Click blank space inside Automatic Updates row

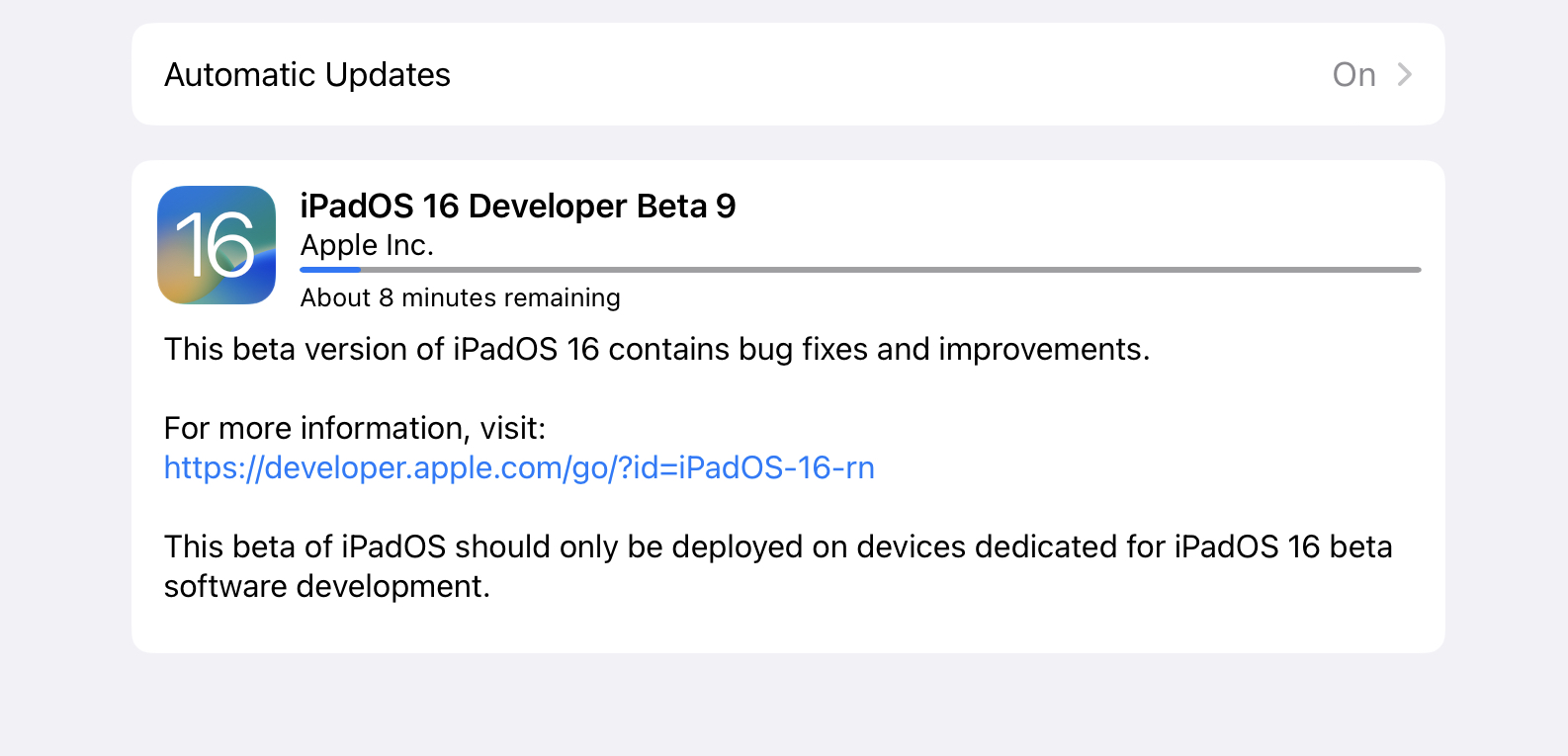(890, 75)
